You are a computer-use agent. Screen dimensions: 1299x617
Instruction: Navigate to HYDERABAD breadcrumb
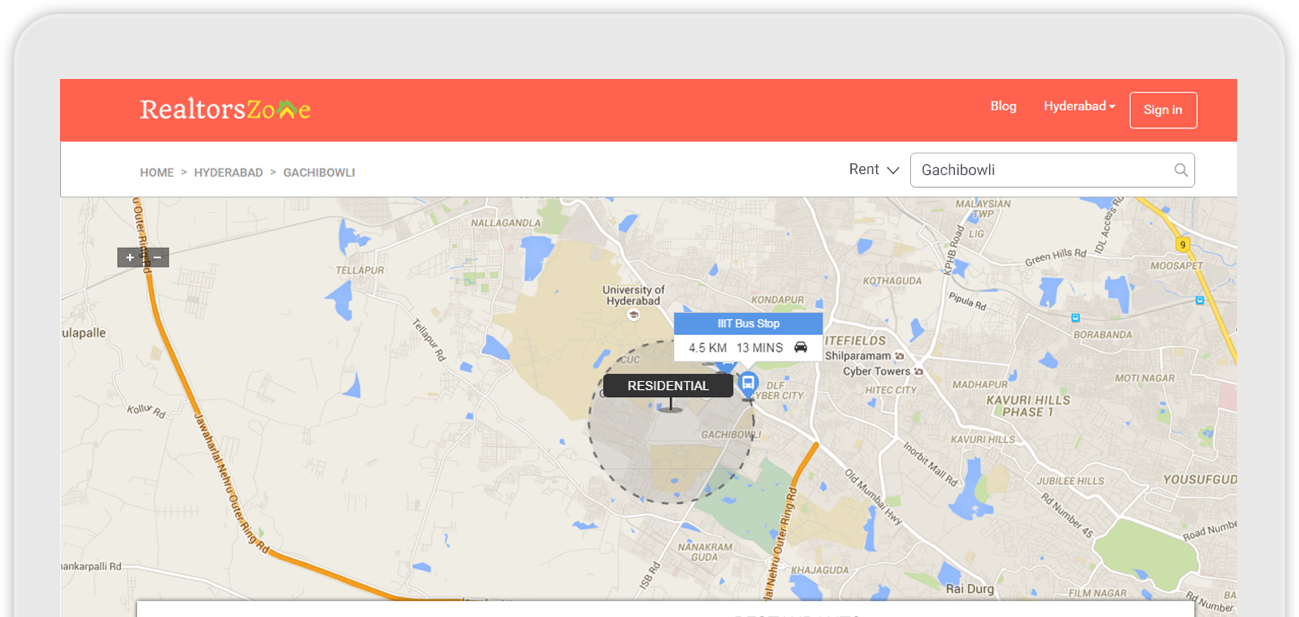(228, 173)
